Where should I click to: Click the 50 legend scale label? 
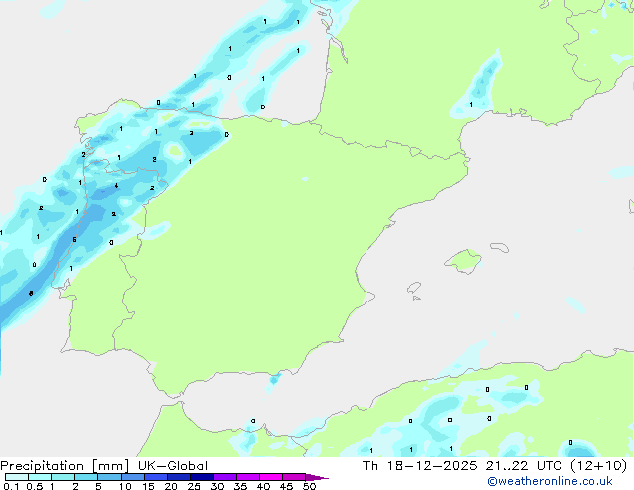point(309,486)
